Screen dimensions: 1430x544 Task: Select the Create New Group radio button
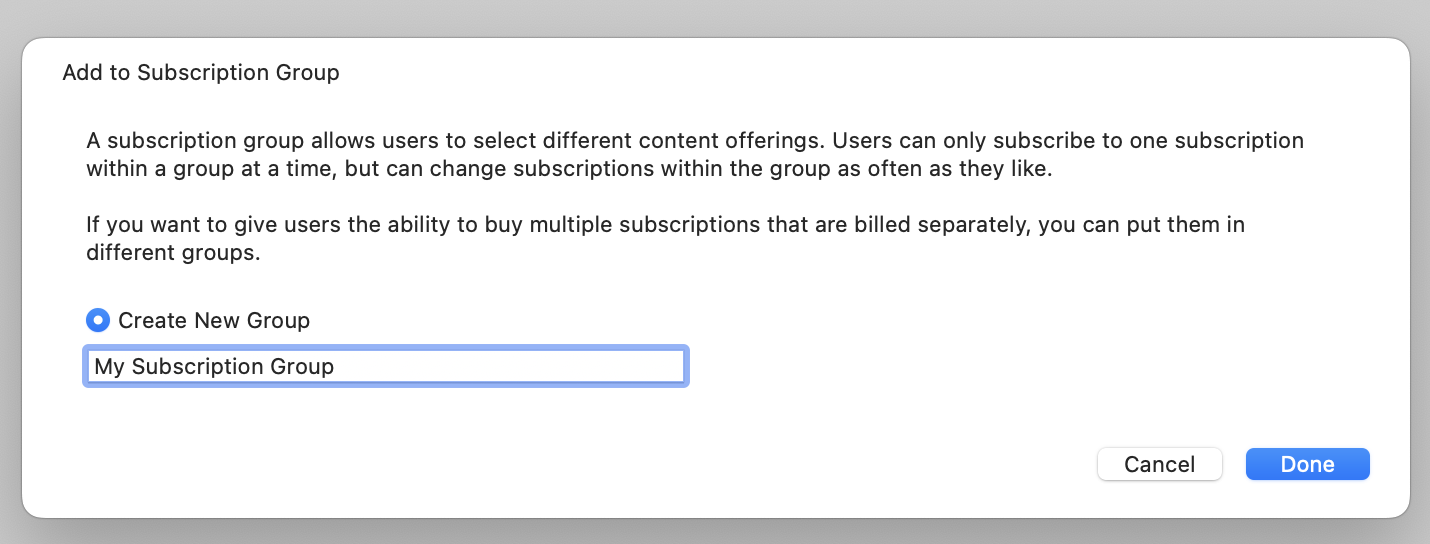[x=98, y=321]
